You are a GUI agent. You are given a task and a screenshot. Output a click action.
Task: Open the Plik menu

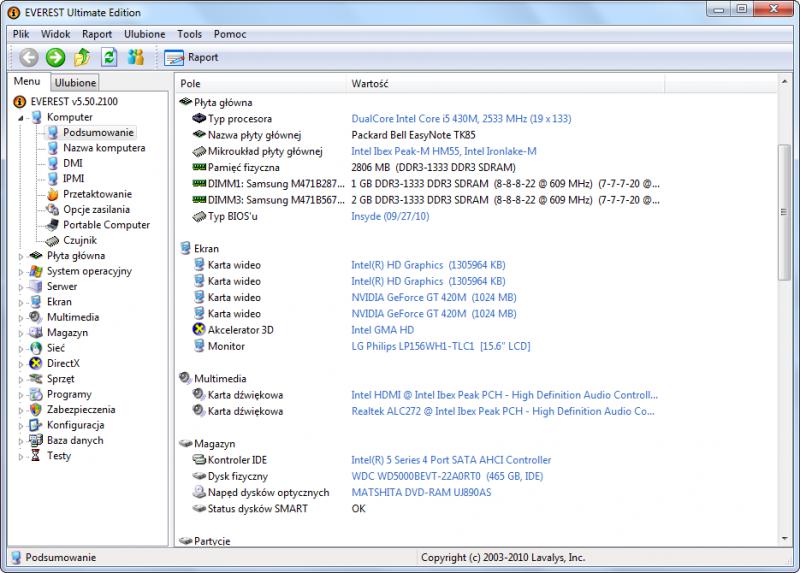21,34
